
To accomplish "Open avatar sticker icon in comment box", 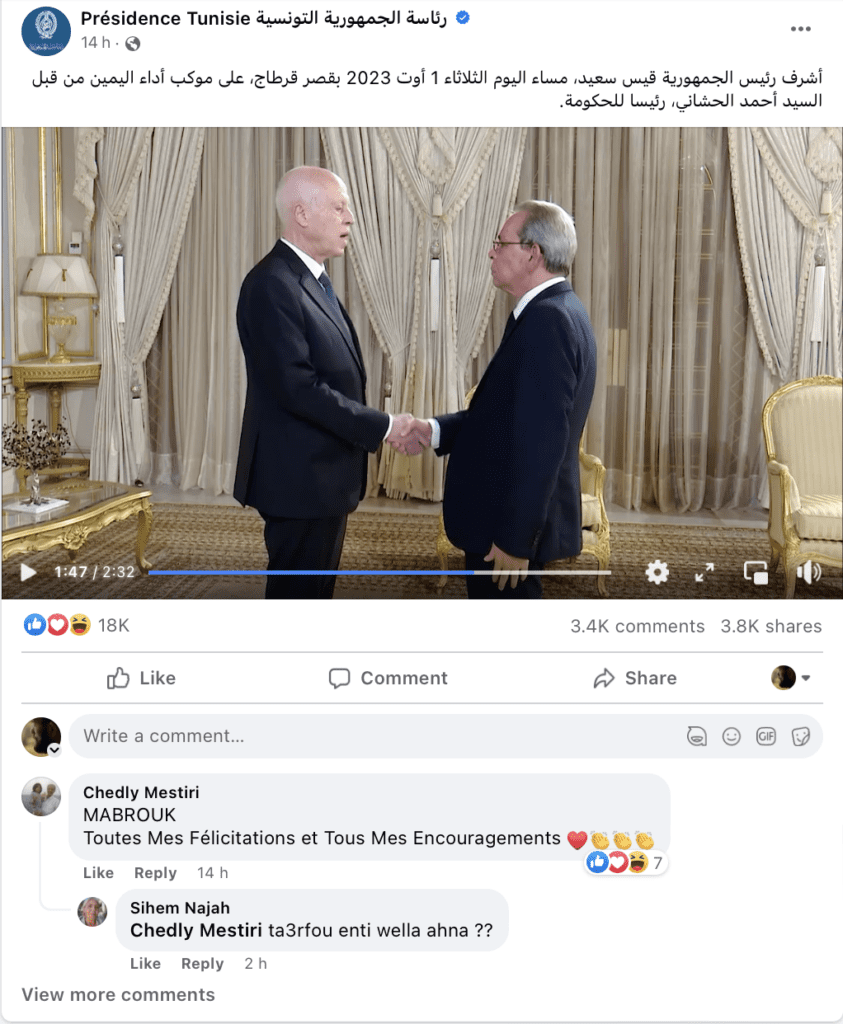I will point(697,737).
